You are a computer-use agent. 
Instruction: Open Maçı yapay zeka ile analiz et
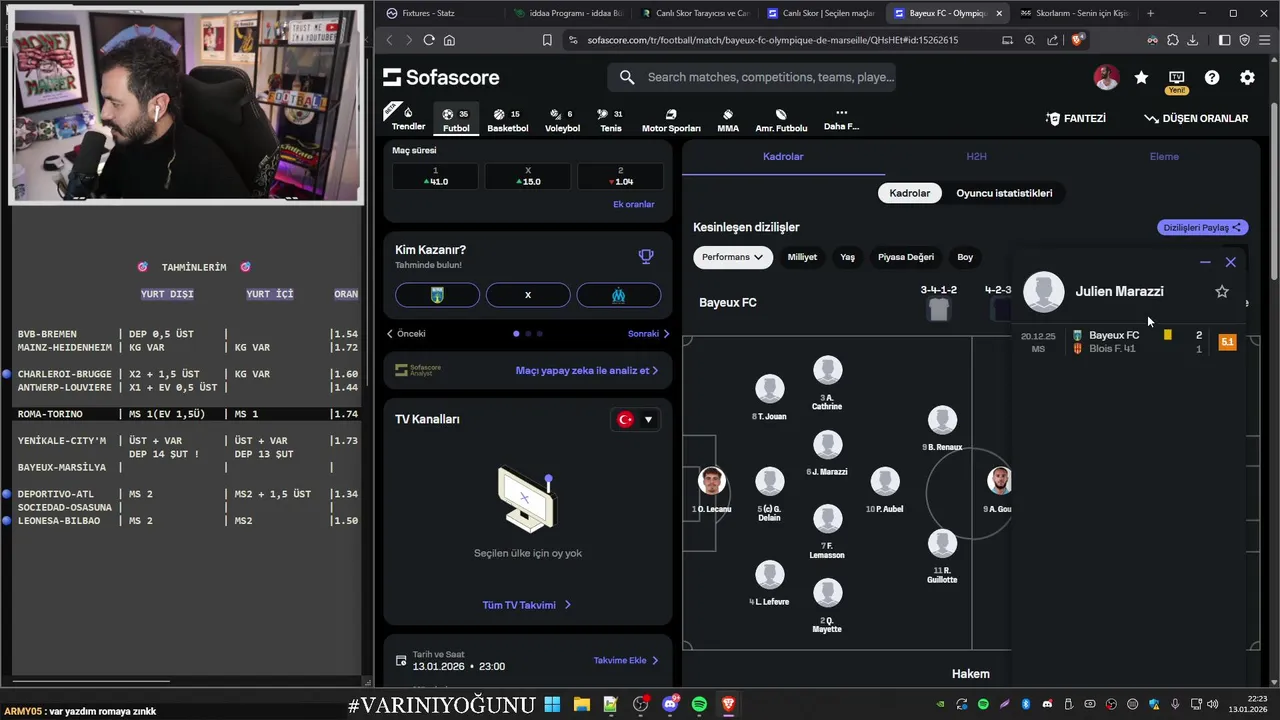[587, 371]
